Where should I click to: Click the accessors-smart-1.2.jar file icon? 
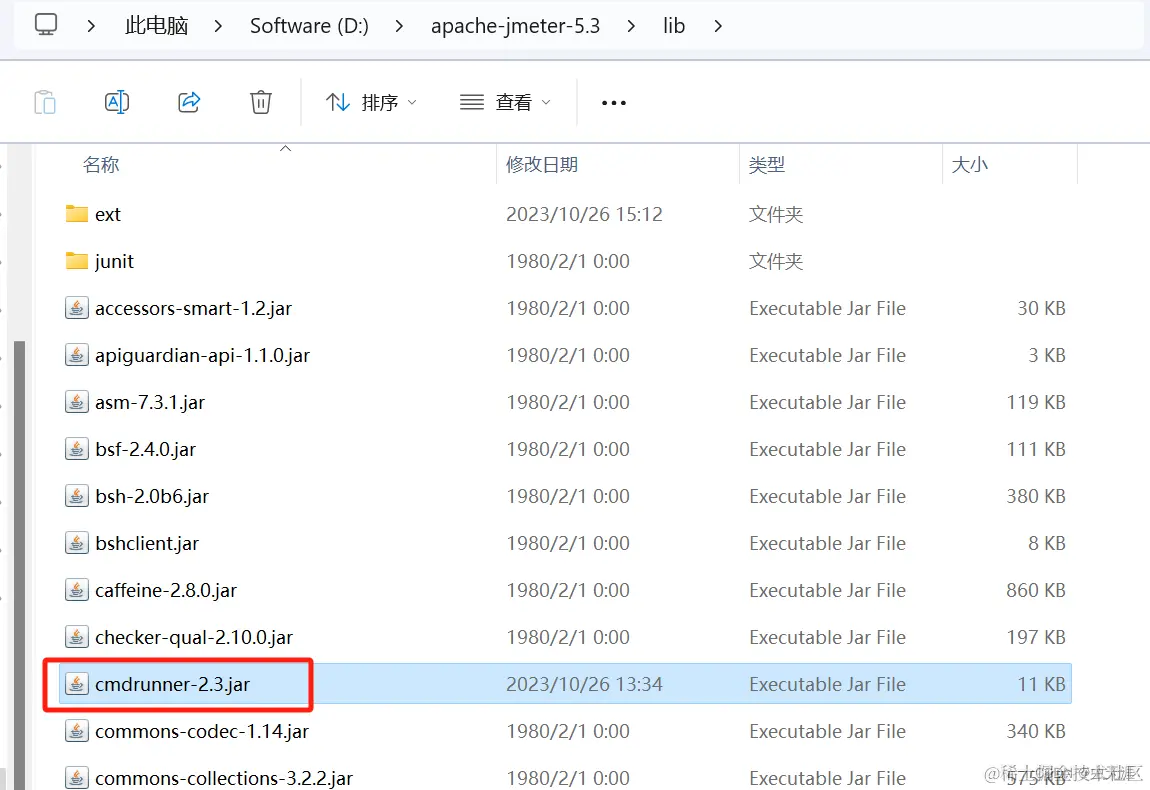coord(76,307)
